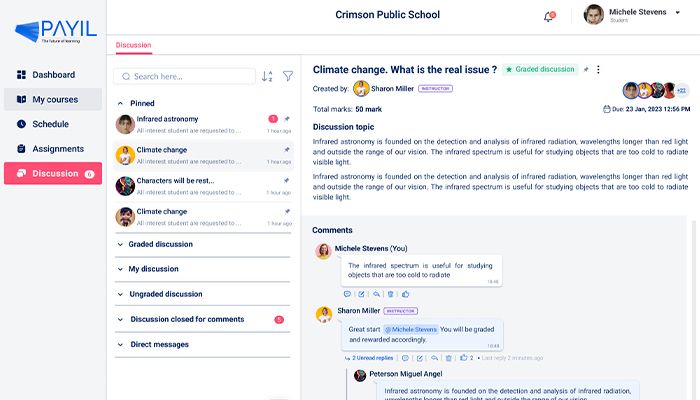Select Discussion in sidebar
The width and height of the screenshot is (700, 400).
[53, 173]
